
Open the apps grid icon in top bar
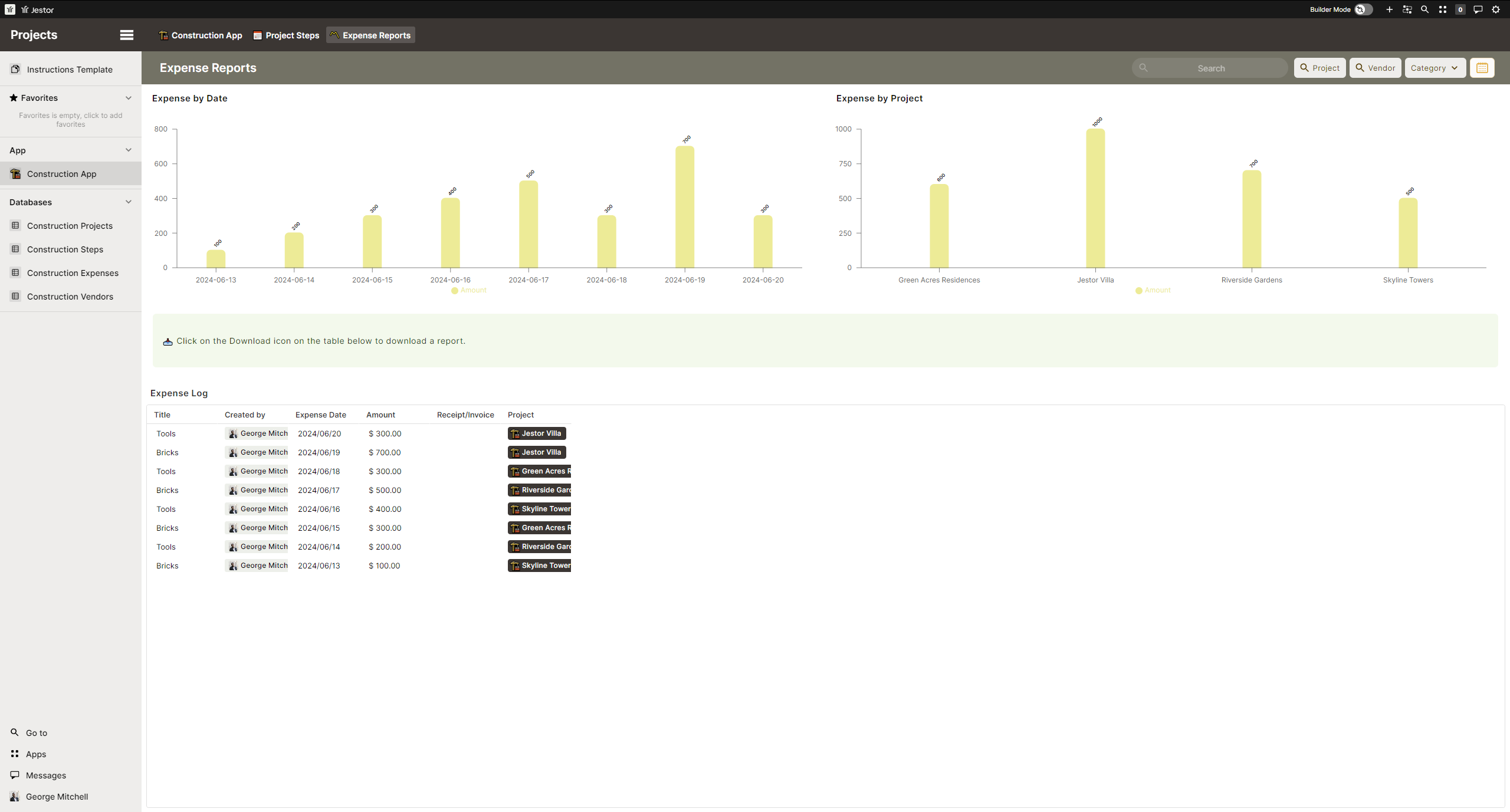[x=1442, y=9]
